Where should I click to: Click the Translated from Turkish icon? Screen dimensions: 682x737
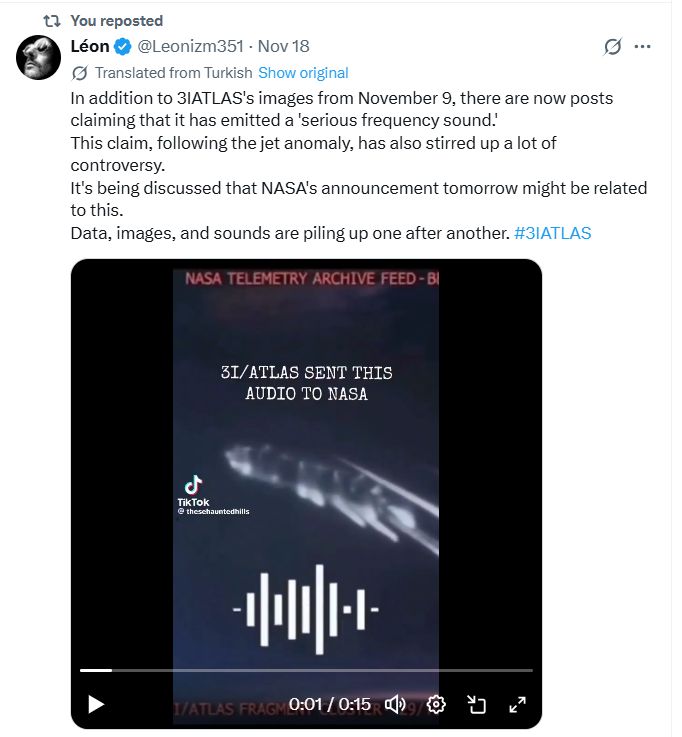79,73
